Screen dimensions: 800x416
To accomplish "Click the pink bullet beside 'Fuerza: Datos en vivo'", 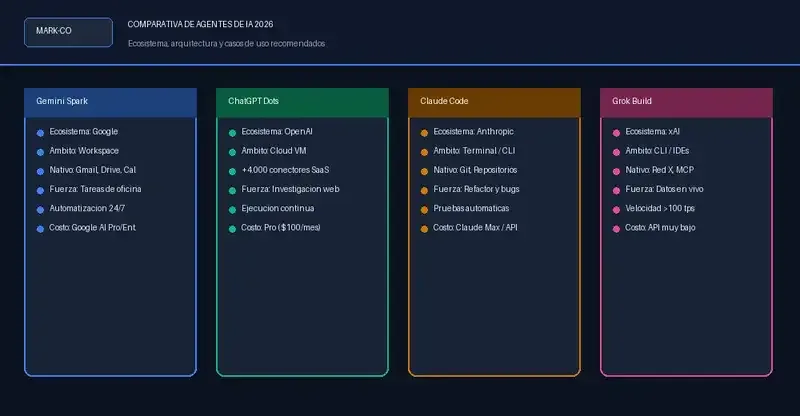I will click(x=616, y=190).
